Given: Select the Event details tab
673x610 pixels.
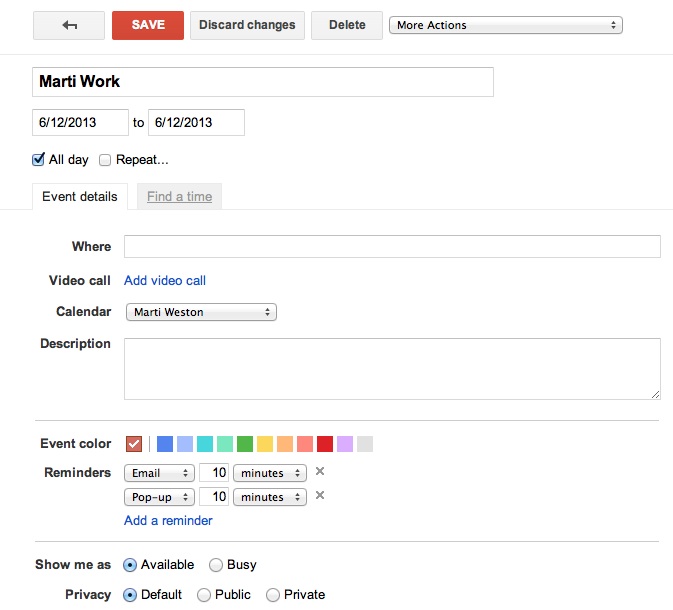Looking at the screenshot, I should coord(79,197).
